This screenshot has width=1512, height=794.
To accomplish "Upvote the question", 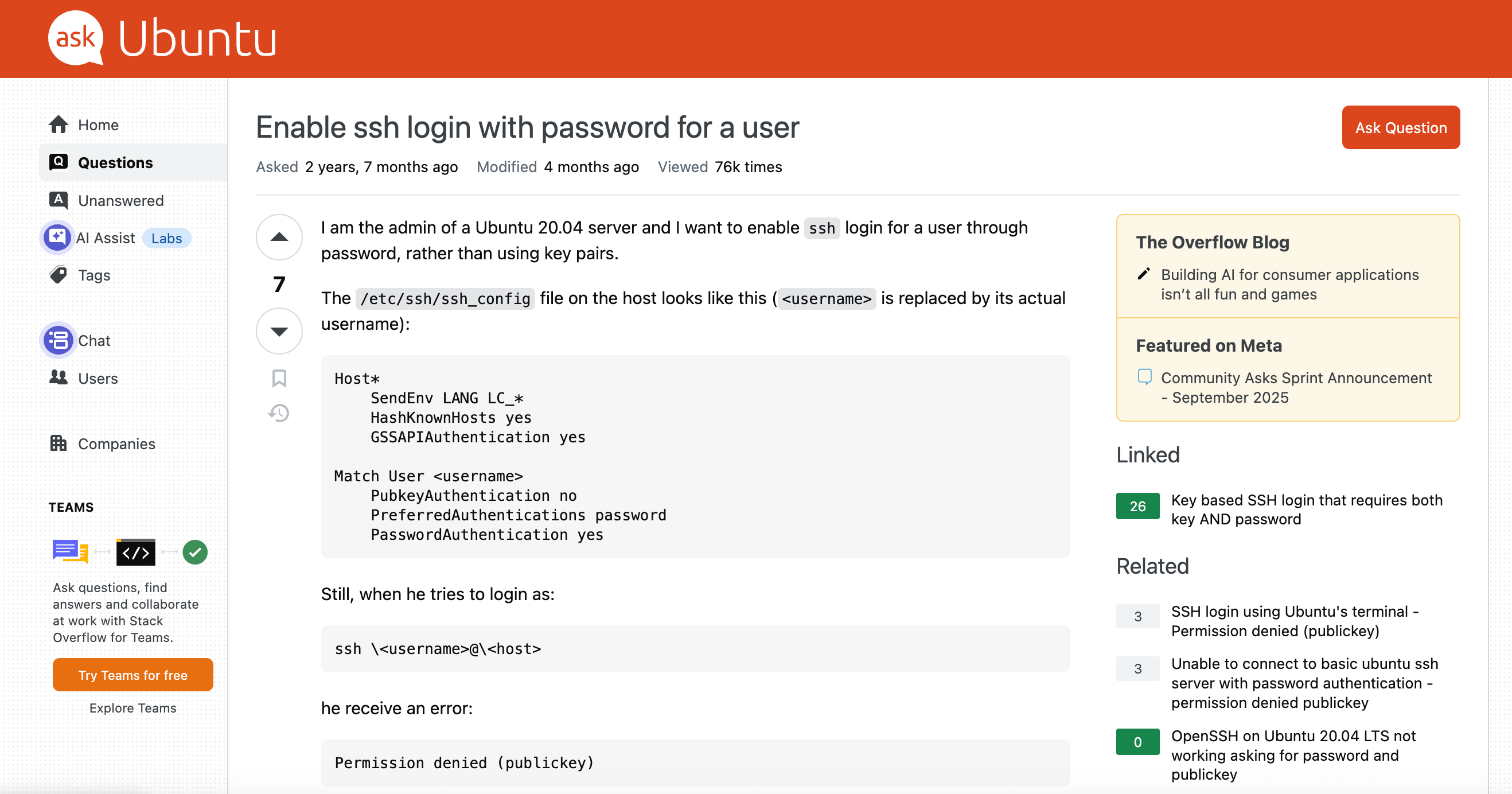I will click(279, 238).
